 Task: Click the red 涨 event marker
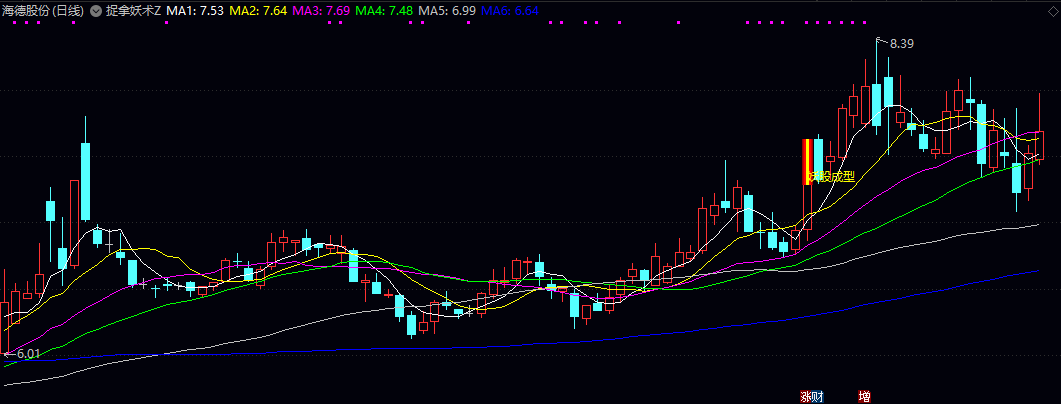[806, 397]
